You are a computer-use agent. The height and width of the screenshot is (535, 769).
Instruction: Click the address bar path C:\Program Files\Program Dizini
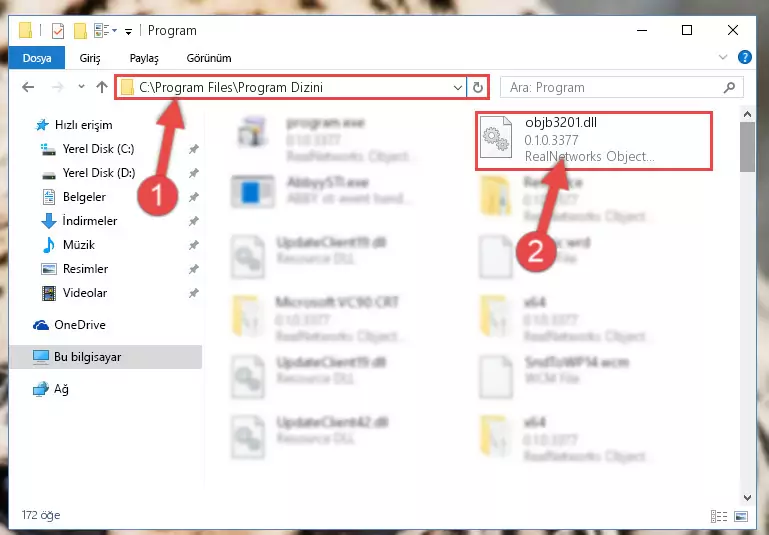[231, 87]
